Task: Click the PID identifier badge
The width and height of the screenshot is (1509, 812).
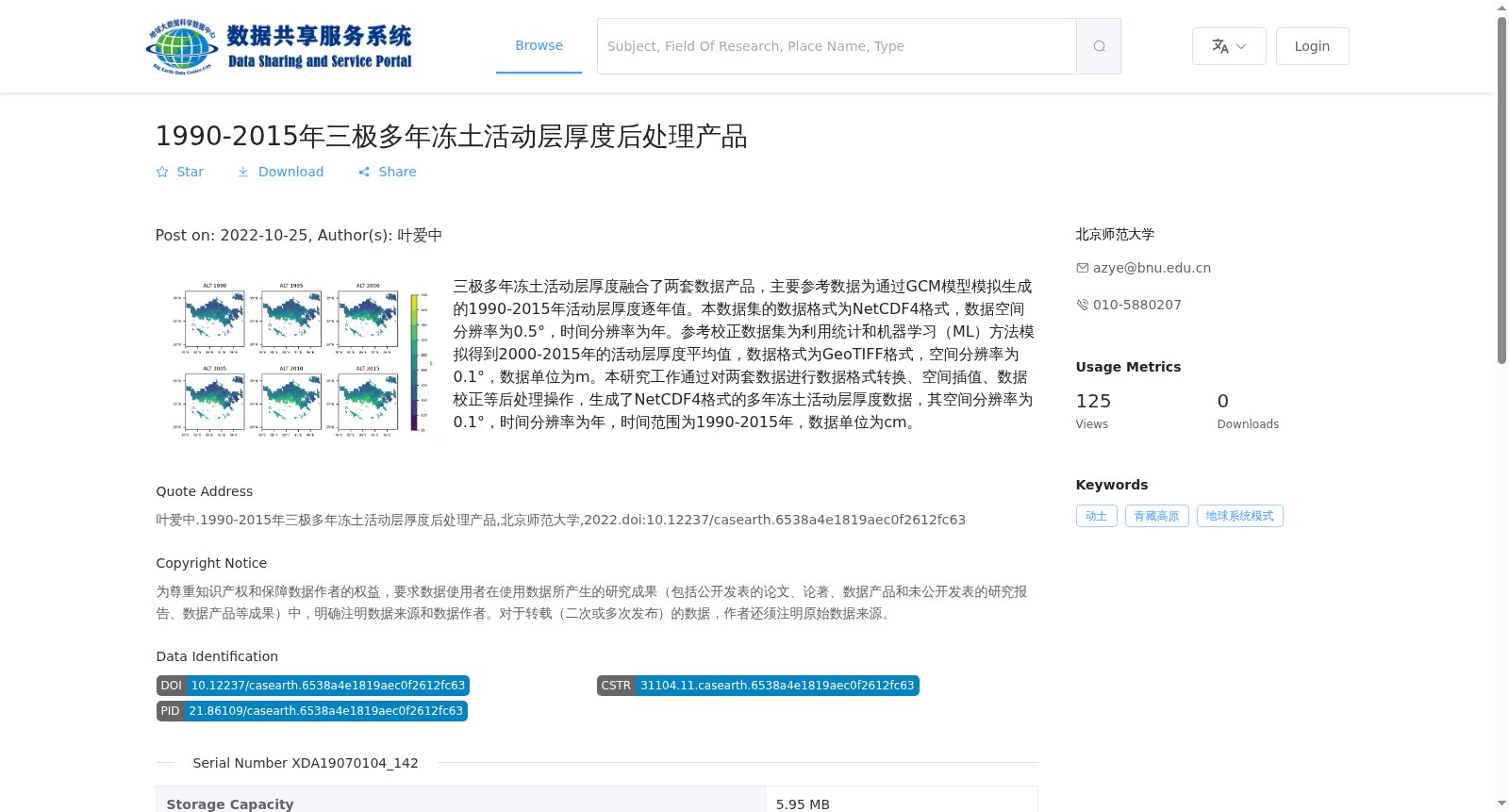Action: [312, 711]
